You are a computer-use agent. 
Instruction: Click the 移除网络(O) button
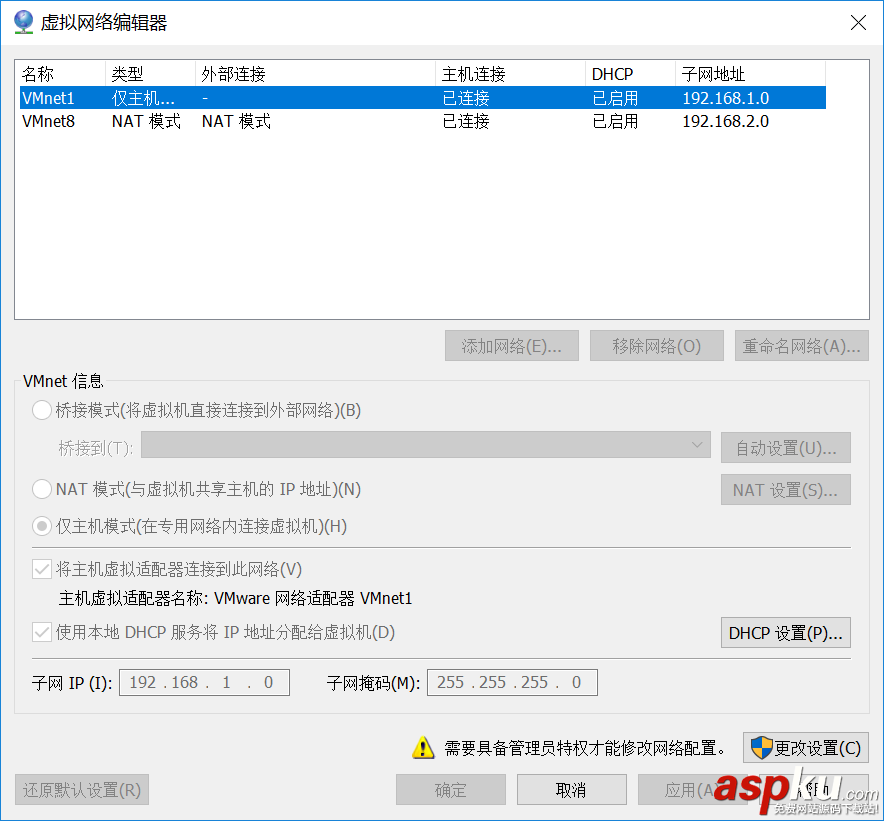click(x=656, y=346)
